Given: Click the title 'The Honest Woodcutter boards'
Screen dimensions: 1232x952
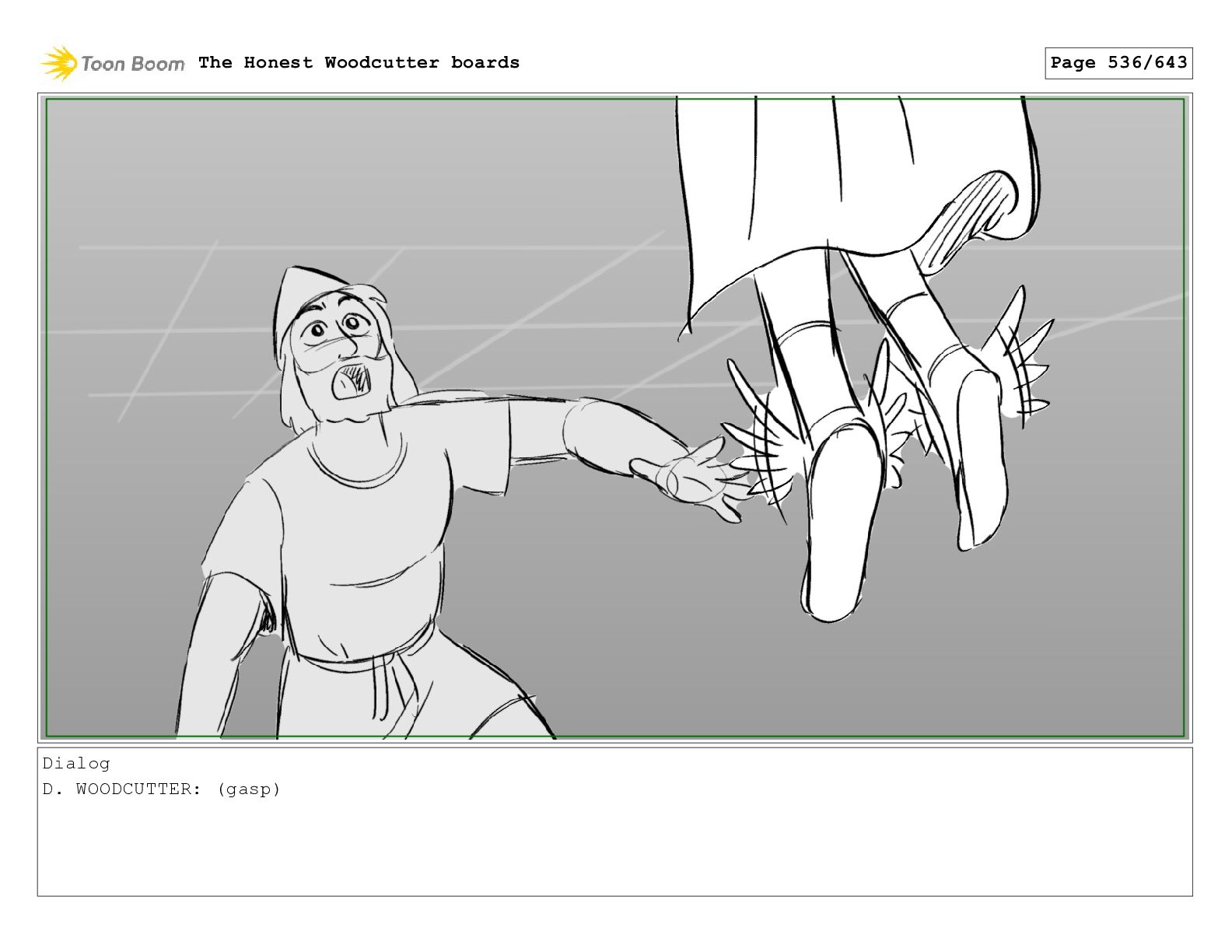Looking at the screenshot, I should coord(359,62).
